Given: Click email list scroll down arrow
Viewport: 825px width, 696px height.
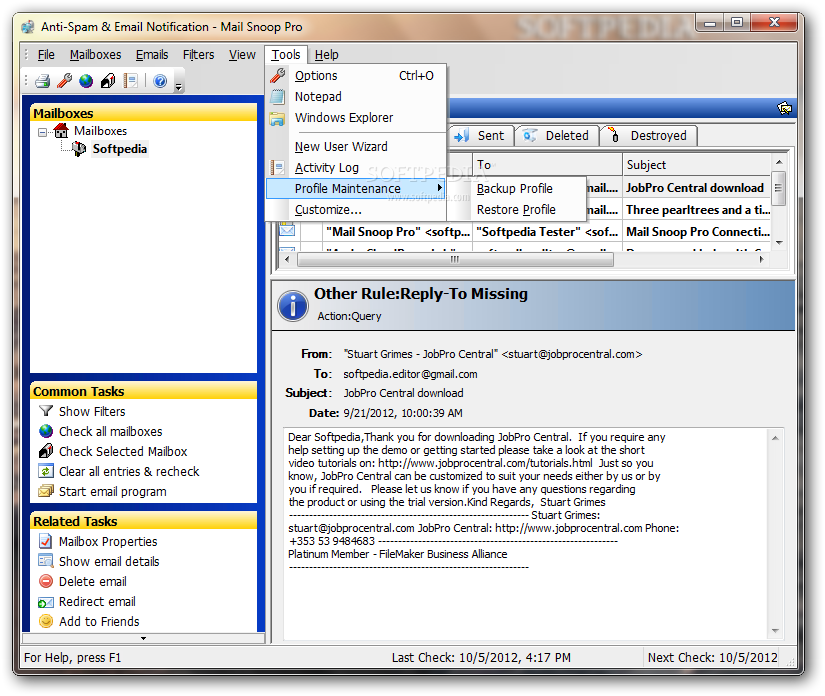Looking at the screenshot, I should point(779,243).
